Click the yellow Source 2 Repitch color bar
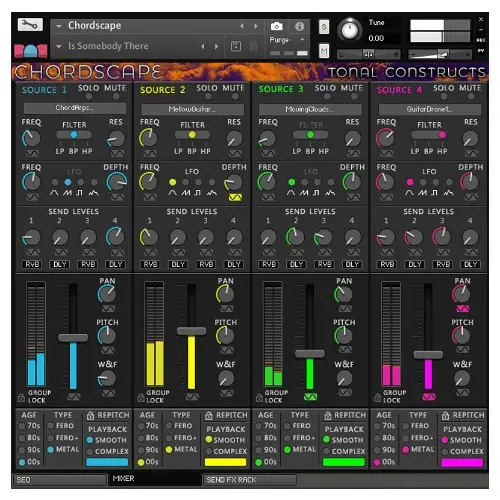This screenshot has width=500, height=500. [225, 462]
